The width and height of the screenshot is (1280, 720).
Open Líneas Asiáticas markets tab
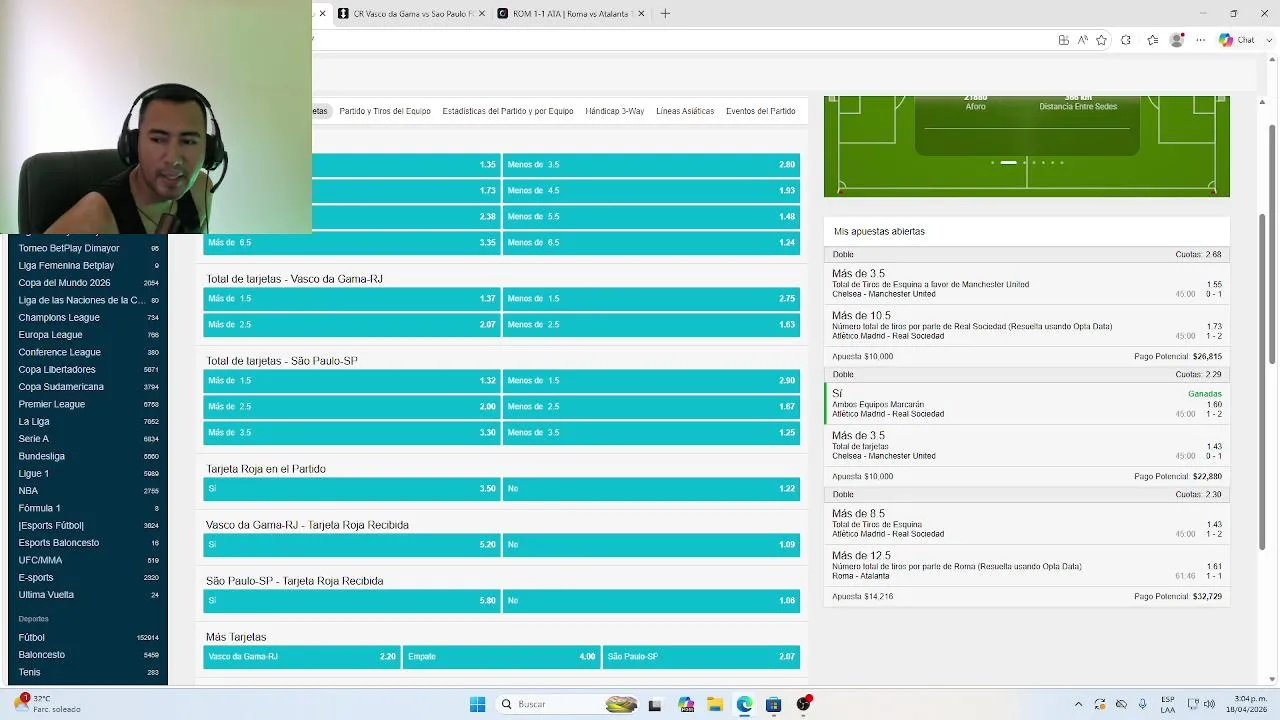(x=685, y=111)
